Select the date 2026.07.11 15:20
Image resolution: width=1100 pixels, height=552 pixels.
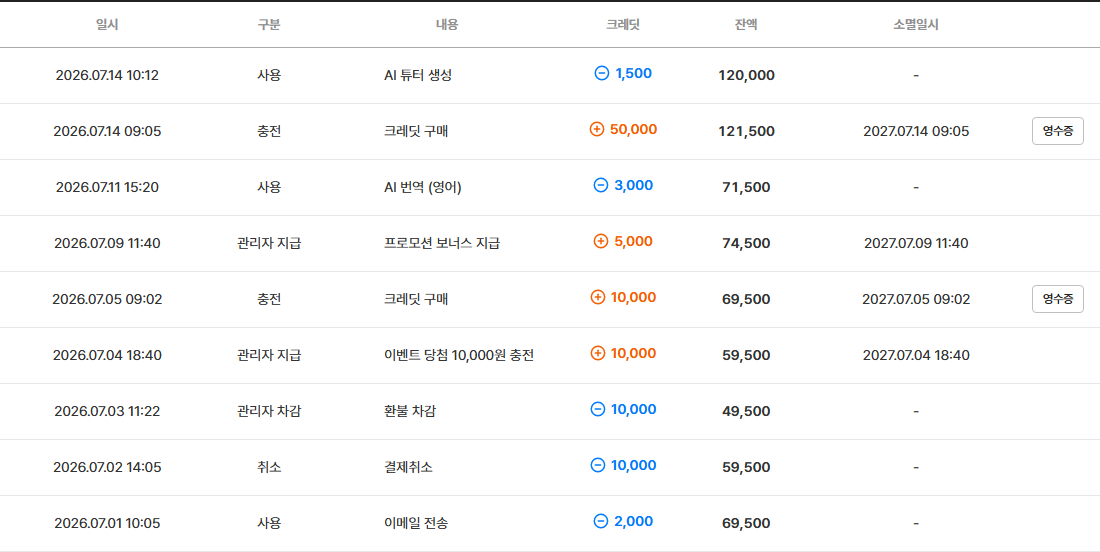[107, 187]
